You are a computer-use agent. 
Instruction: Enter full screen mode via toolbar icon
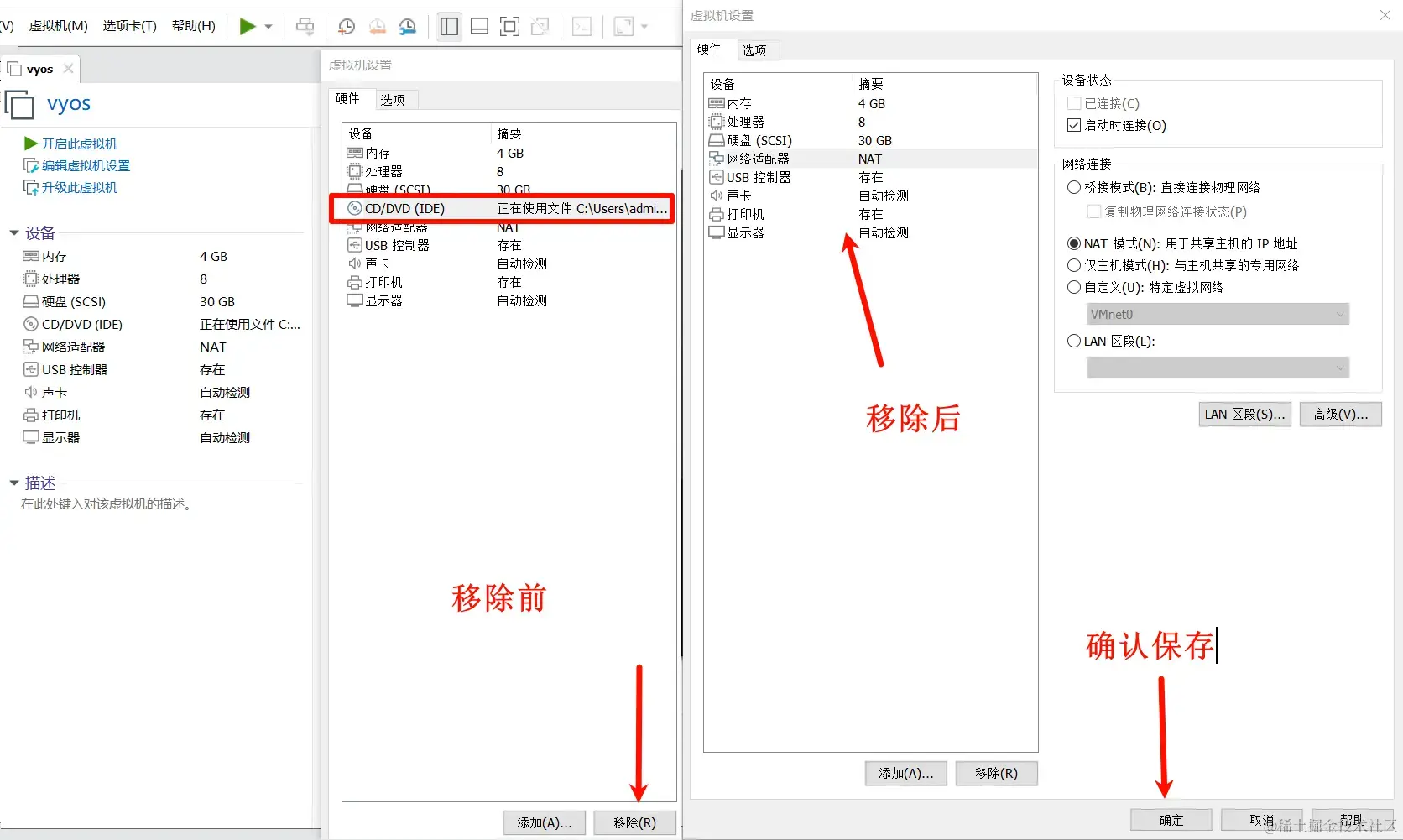[509, 27]
